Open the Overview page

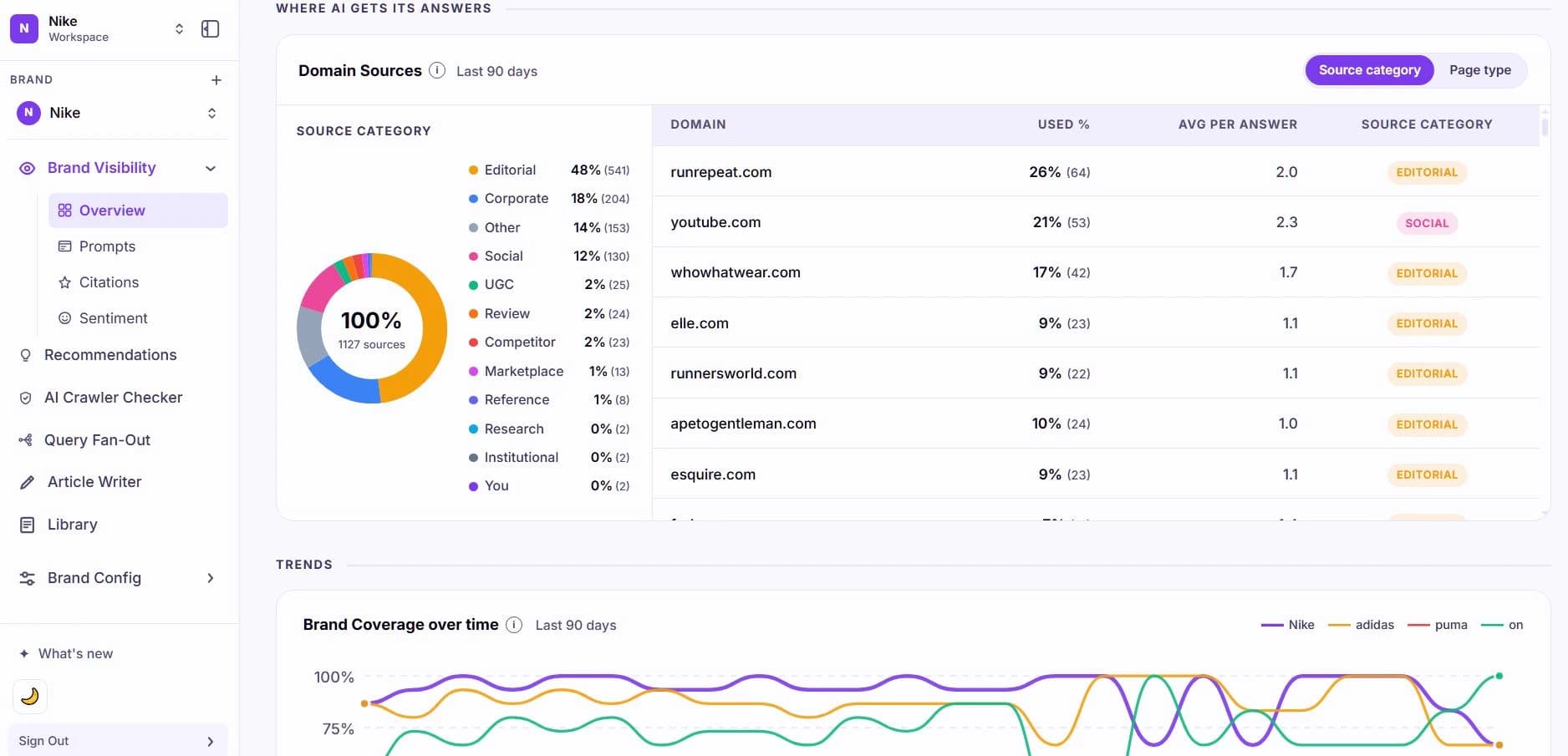(x=138, y=211)
